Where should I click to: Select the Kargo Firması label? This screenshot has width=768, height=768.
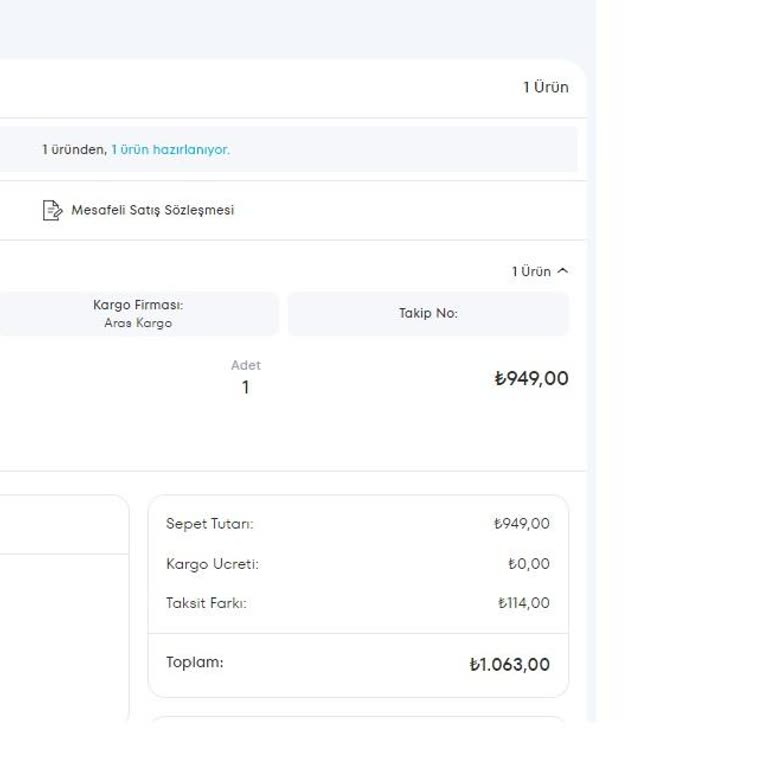pos(138,305)
